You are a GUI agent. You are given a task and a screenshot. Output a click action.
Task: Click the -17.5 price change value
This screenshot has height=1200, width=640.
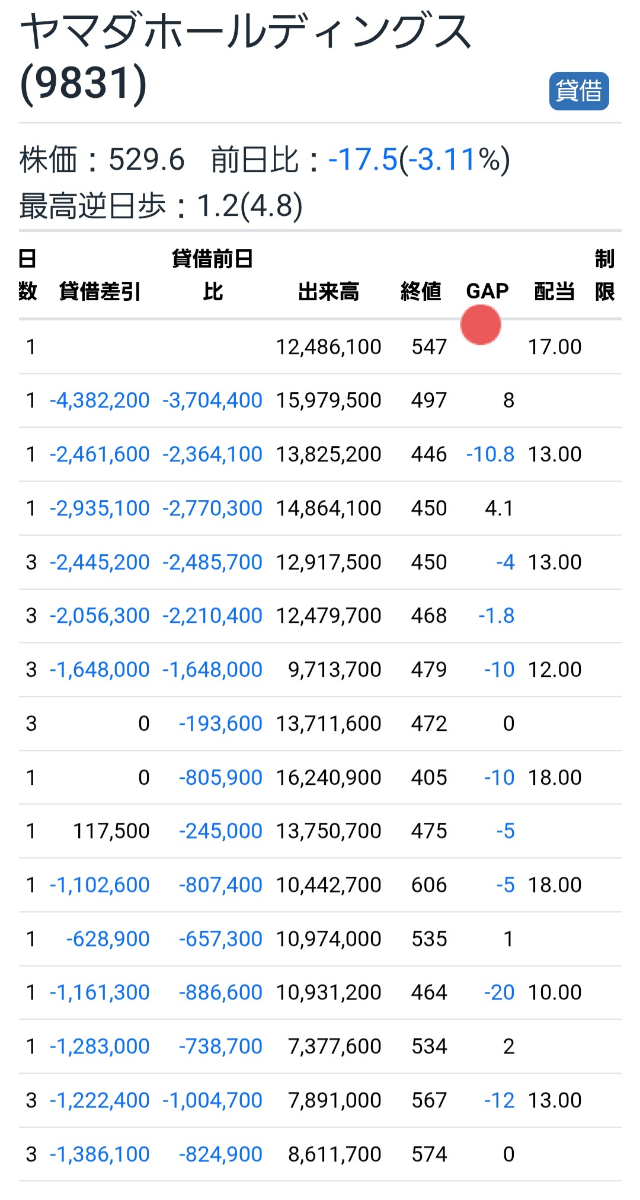point(362,160)
